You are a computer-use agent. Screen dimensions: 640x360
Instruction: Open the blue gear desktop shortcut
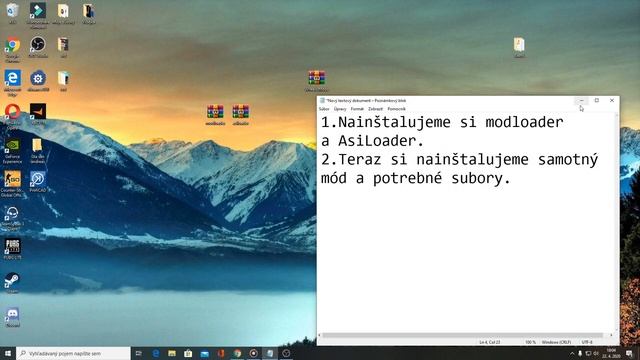coord(38,81)
